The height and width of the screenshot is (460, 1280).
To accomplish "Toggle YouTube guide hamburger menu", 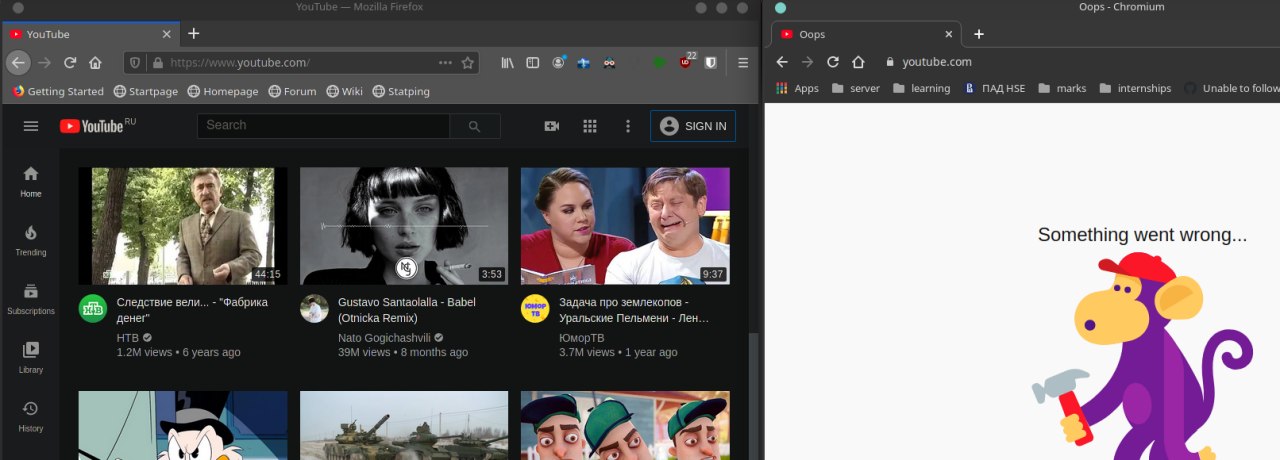I will [31, 126].
